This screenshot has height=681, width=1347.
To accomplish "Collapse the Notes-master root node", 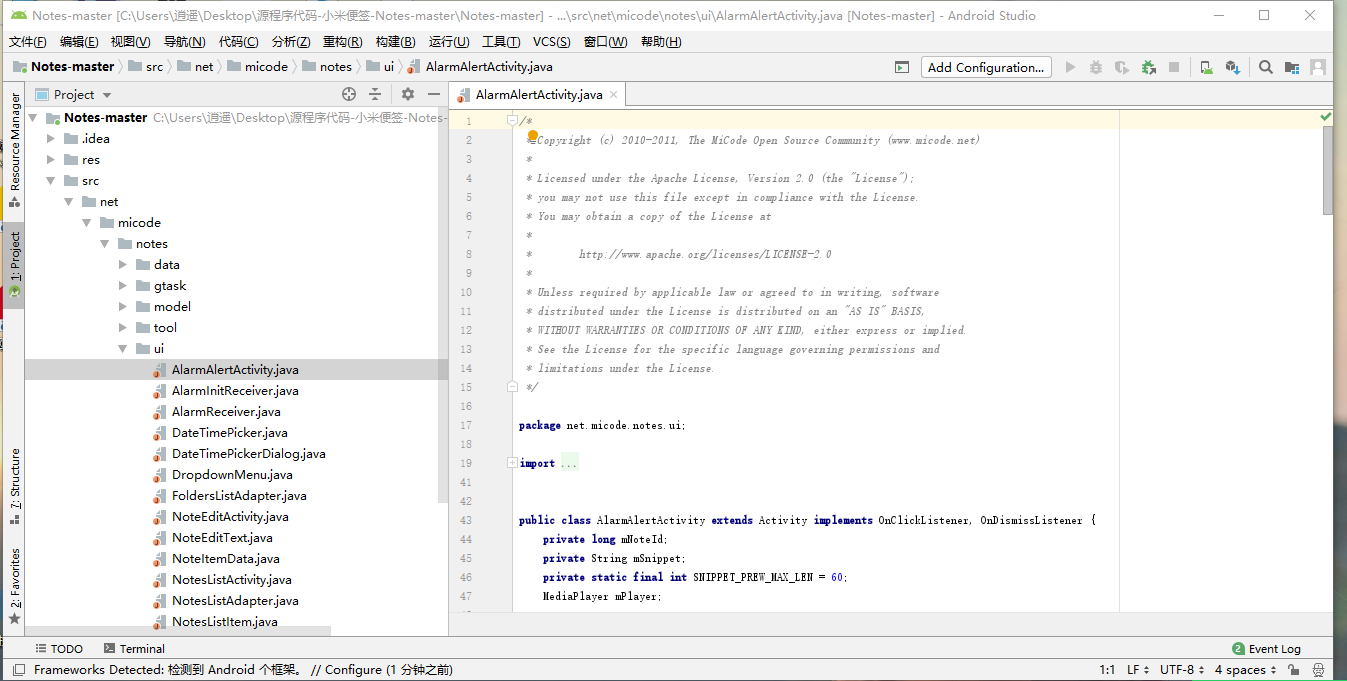I will 33,117.
